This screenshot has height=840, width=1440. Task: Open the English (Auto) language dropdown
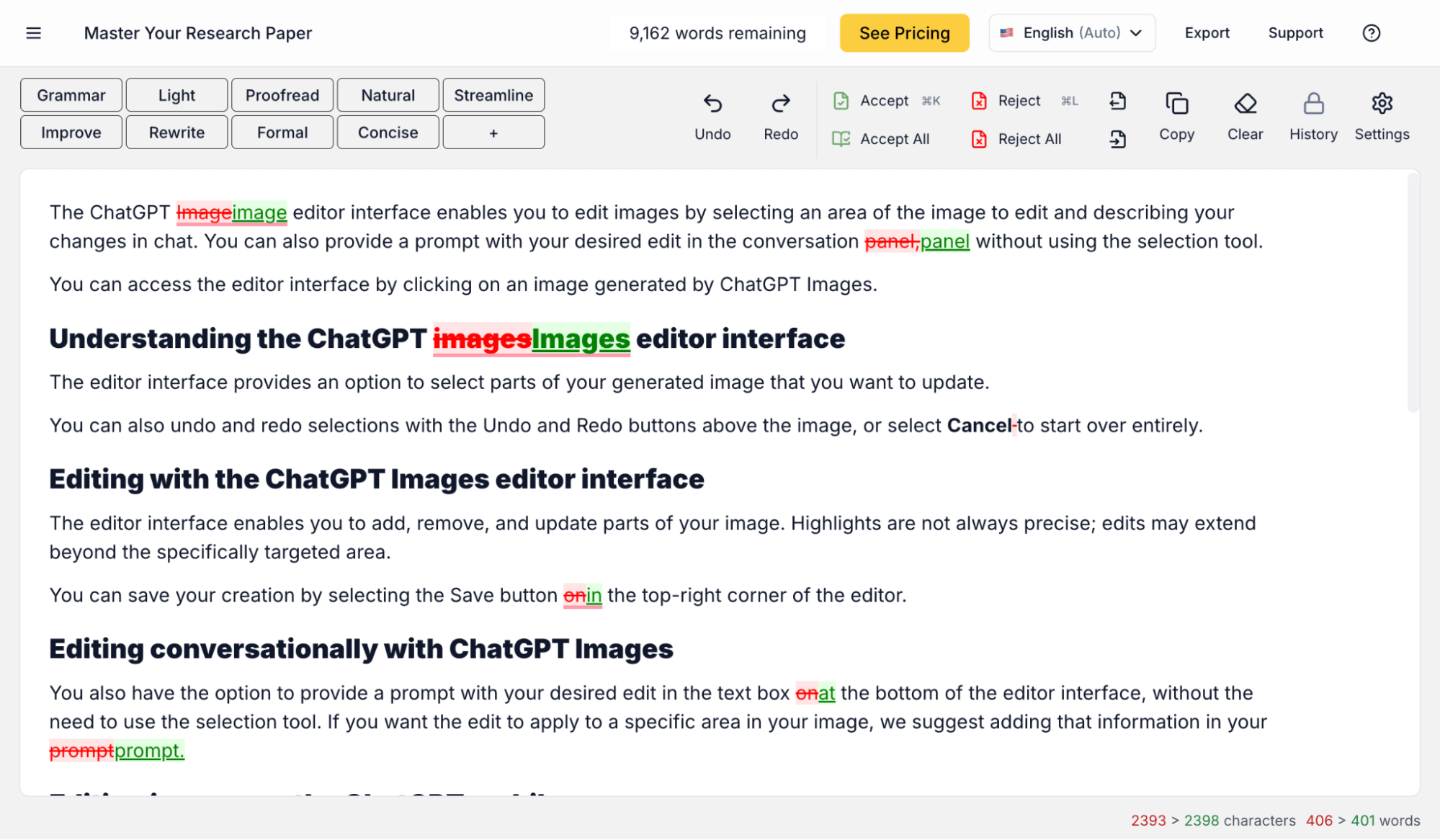point(1071,33)
